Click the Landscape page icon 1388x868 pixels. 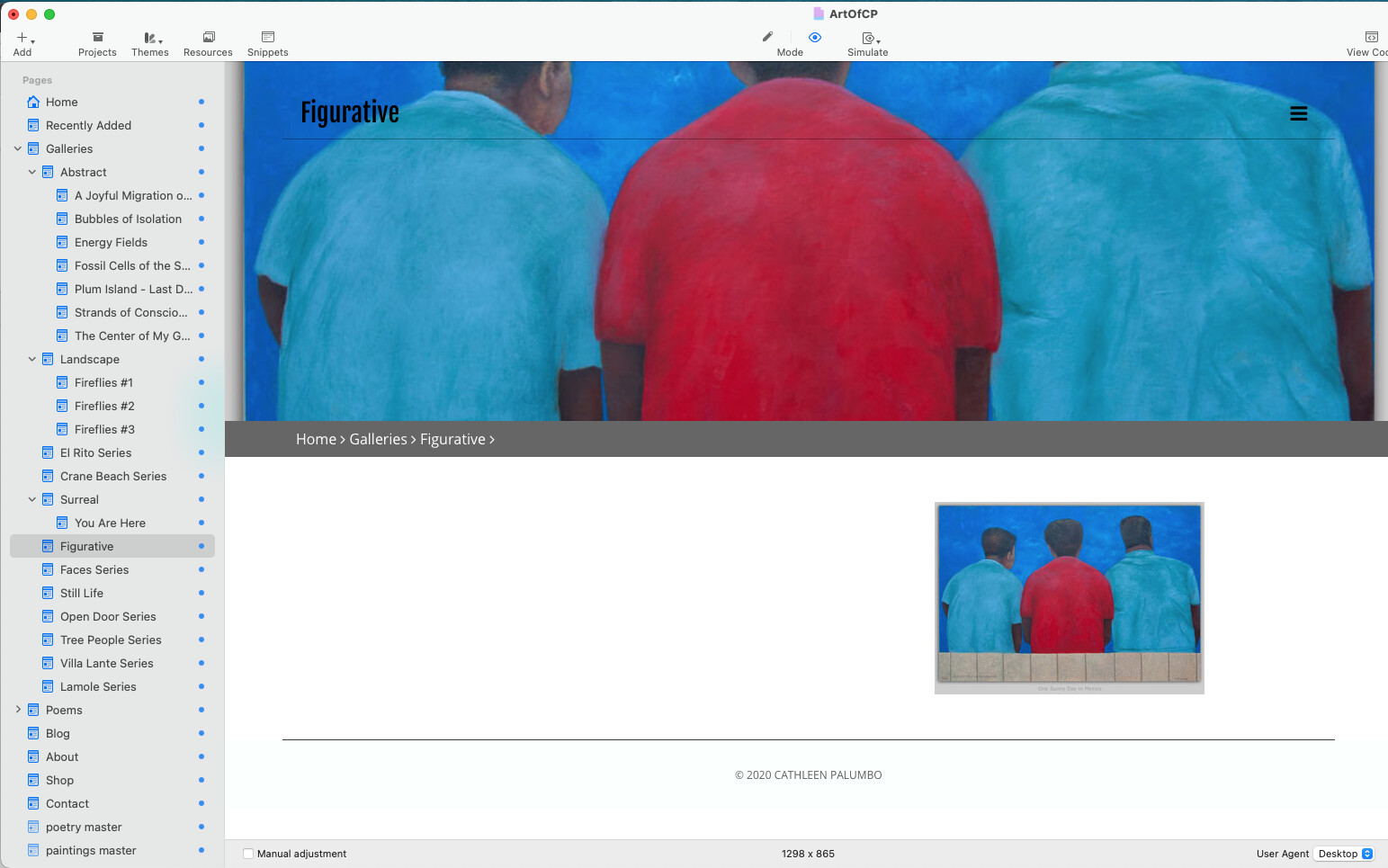click(x=48, y=359)
